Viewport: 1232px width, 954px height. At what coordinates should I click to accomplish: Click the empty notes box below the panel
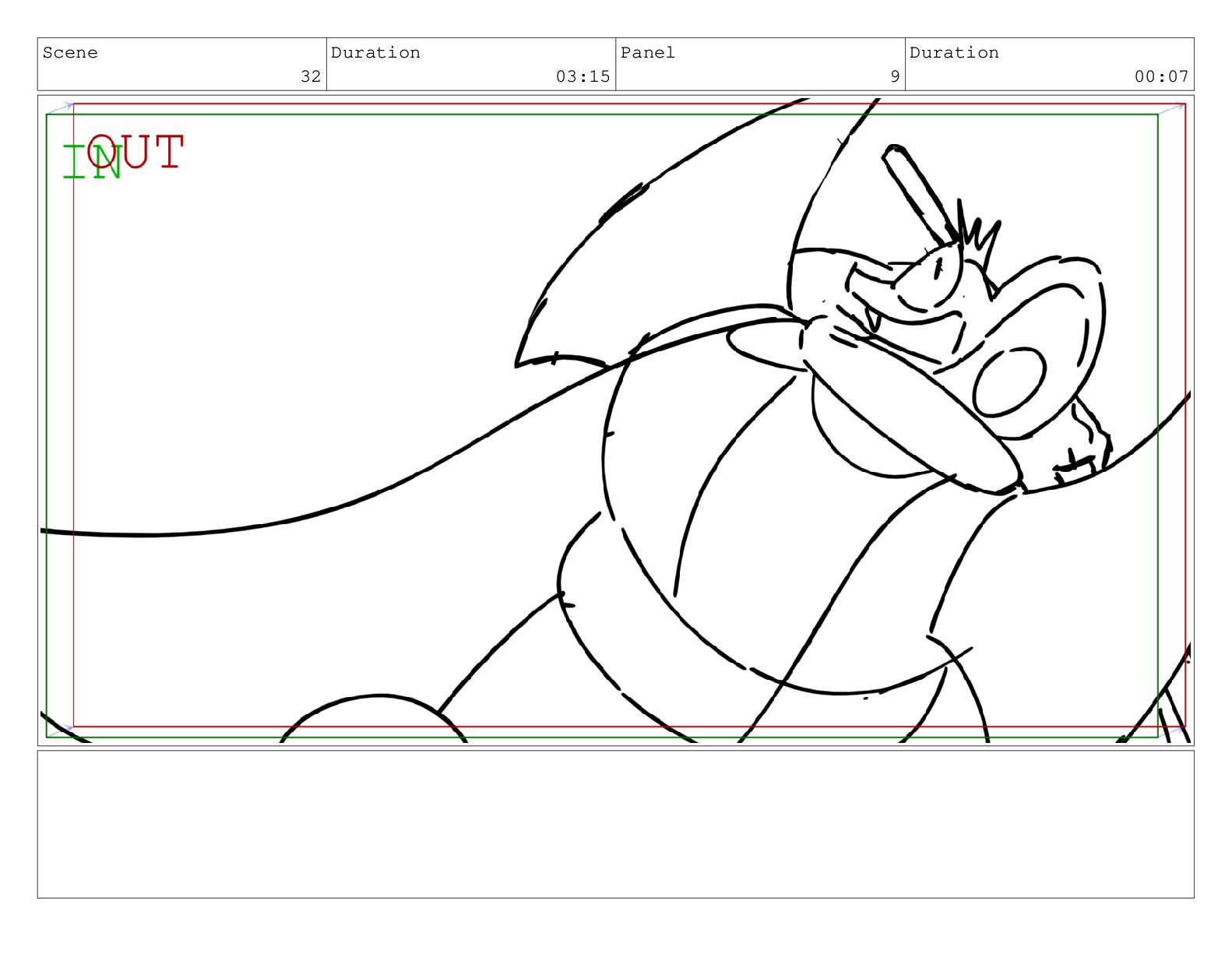(x=615, y=824)
